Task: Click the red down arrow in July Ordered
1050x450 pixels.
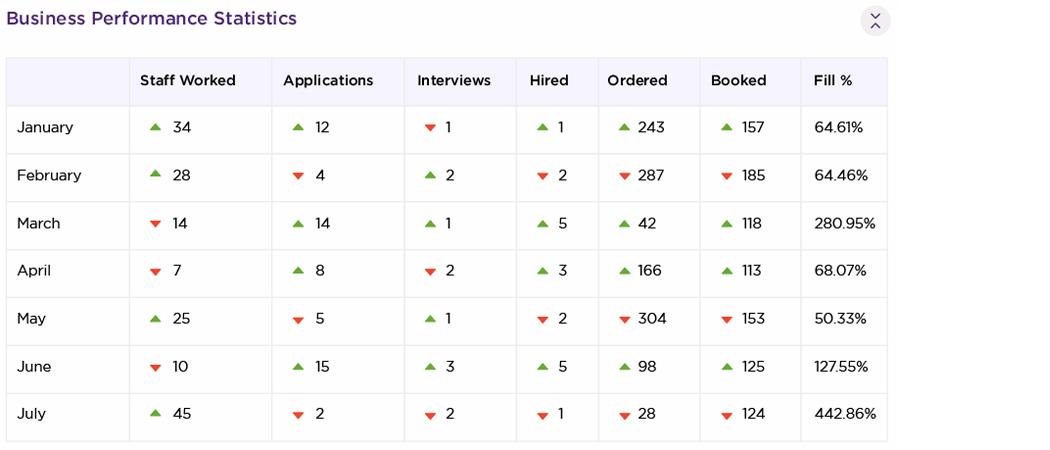Action: coord(625,415)
